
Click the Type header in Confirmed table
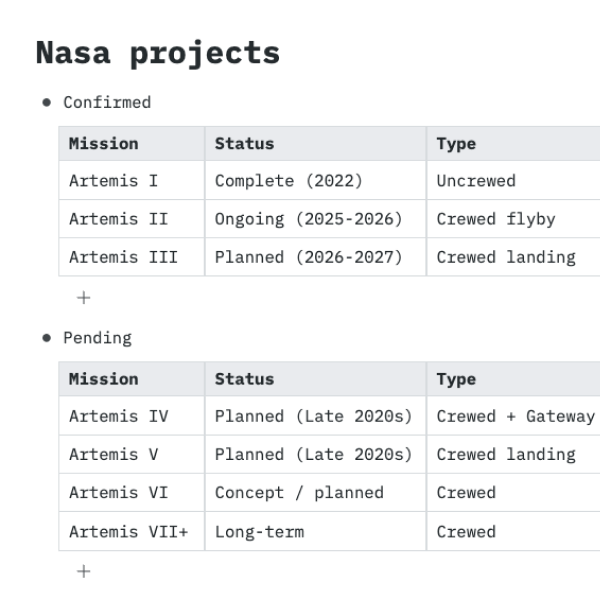click(513, 143)
